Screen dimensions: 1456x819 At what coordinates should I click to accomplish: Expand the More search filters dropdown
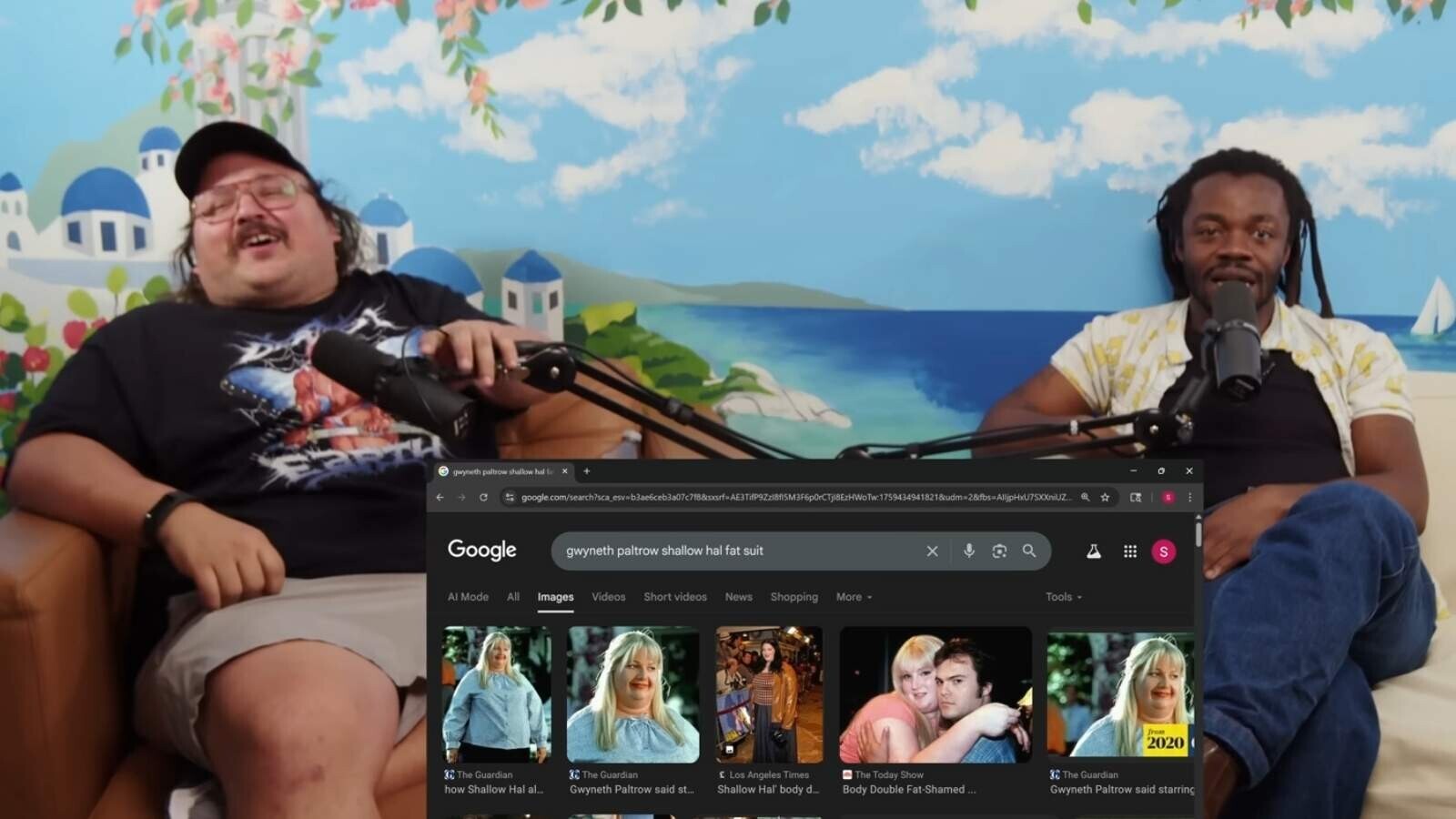coord(854,597)
